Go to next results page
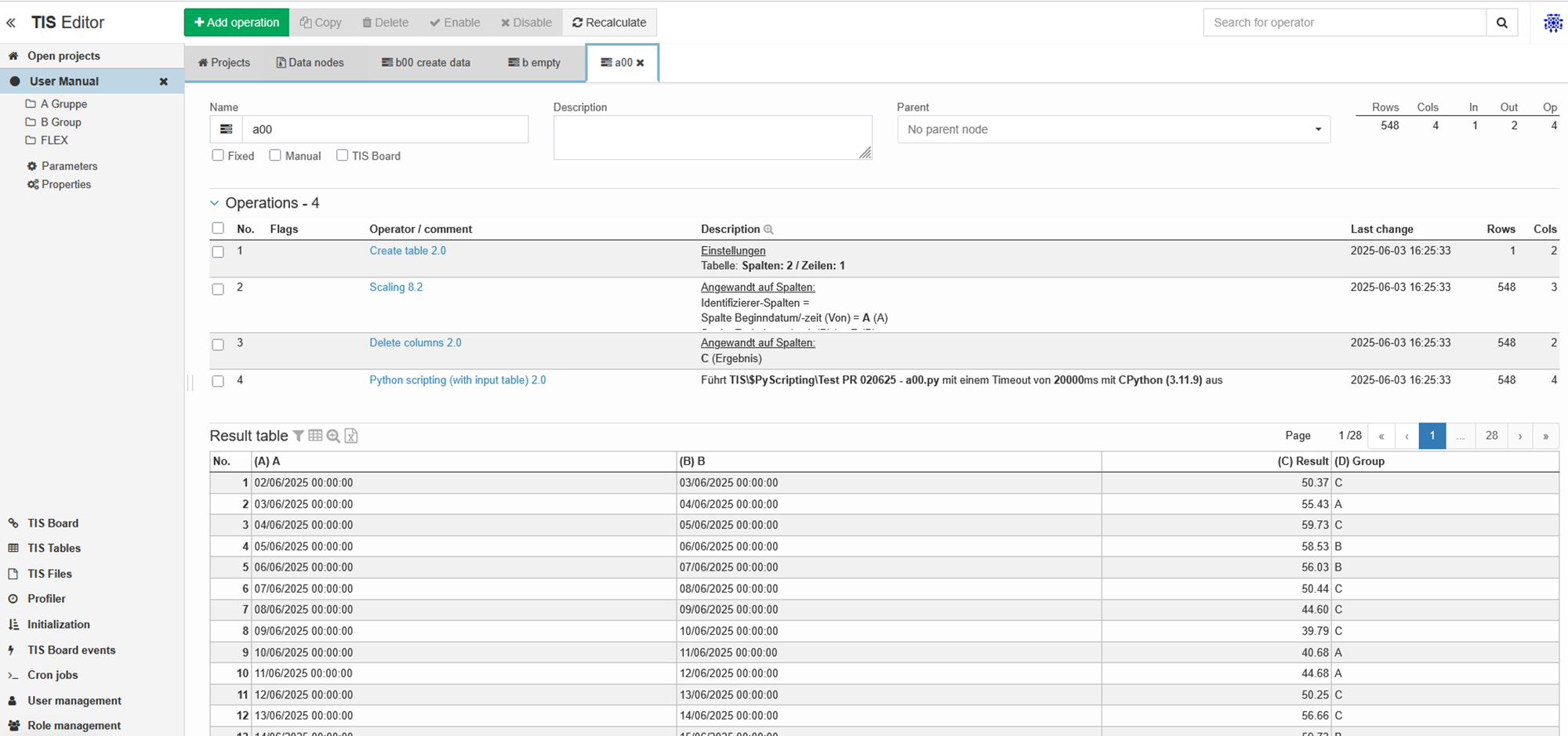Viewport: 1568px width, 736px height. click(1520, 436)
